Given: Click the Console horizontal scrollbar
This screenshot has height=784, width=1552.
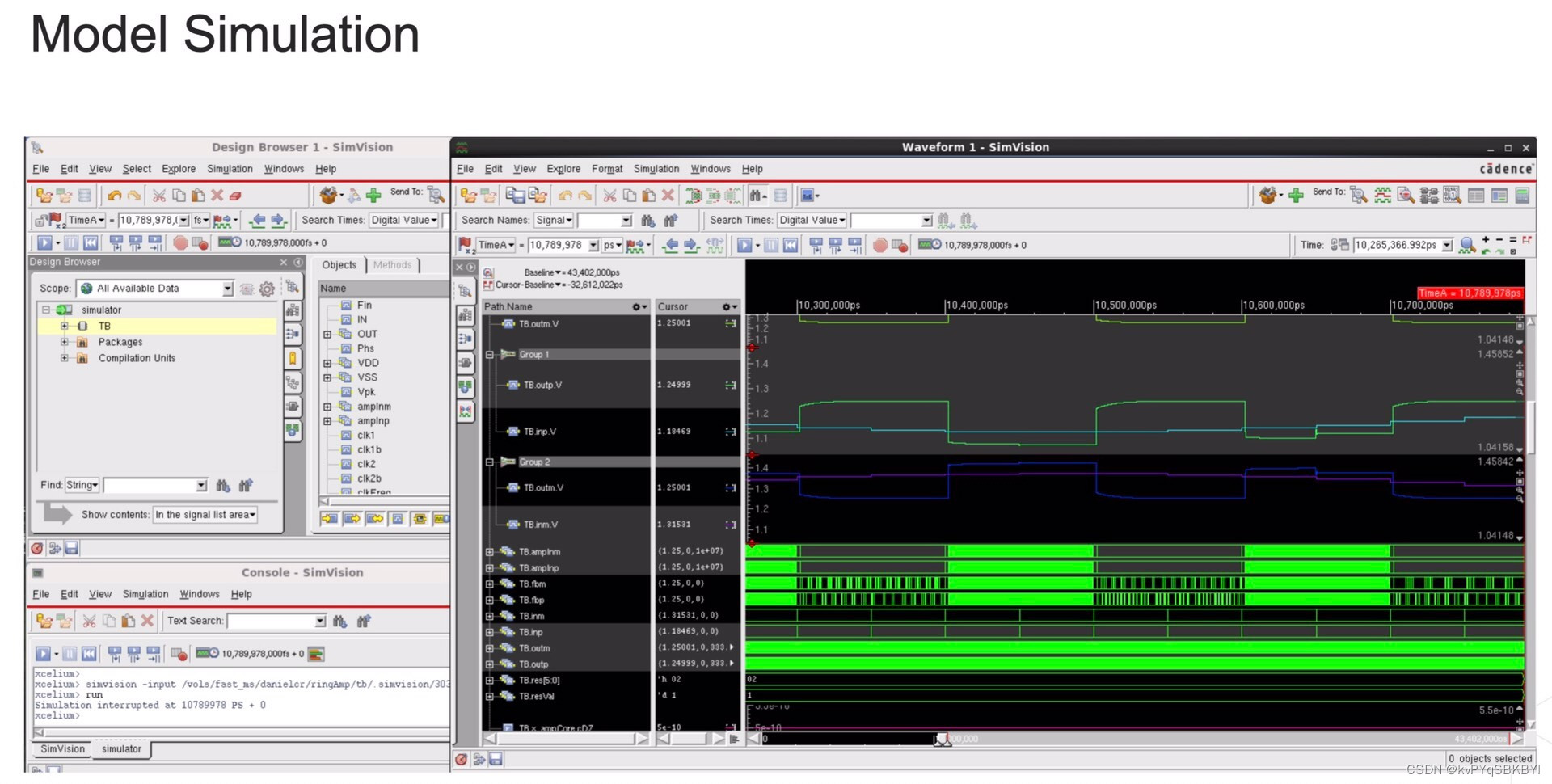Looking at the screenshot, I should coord(240,732).
